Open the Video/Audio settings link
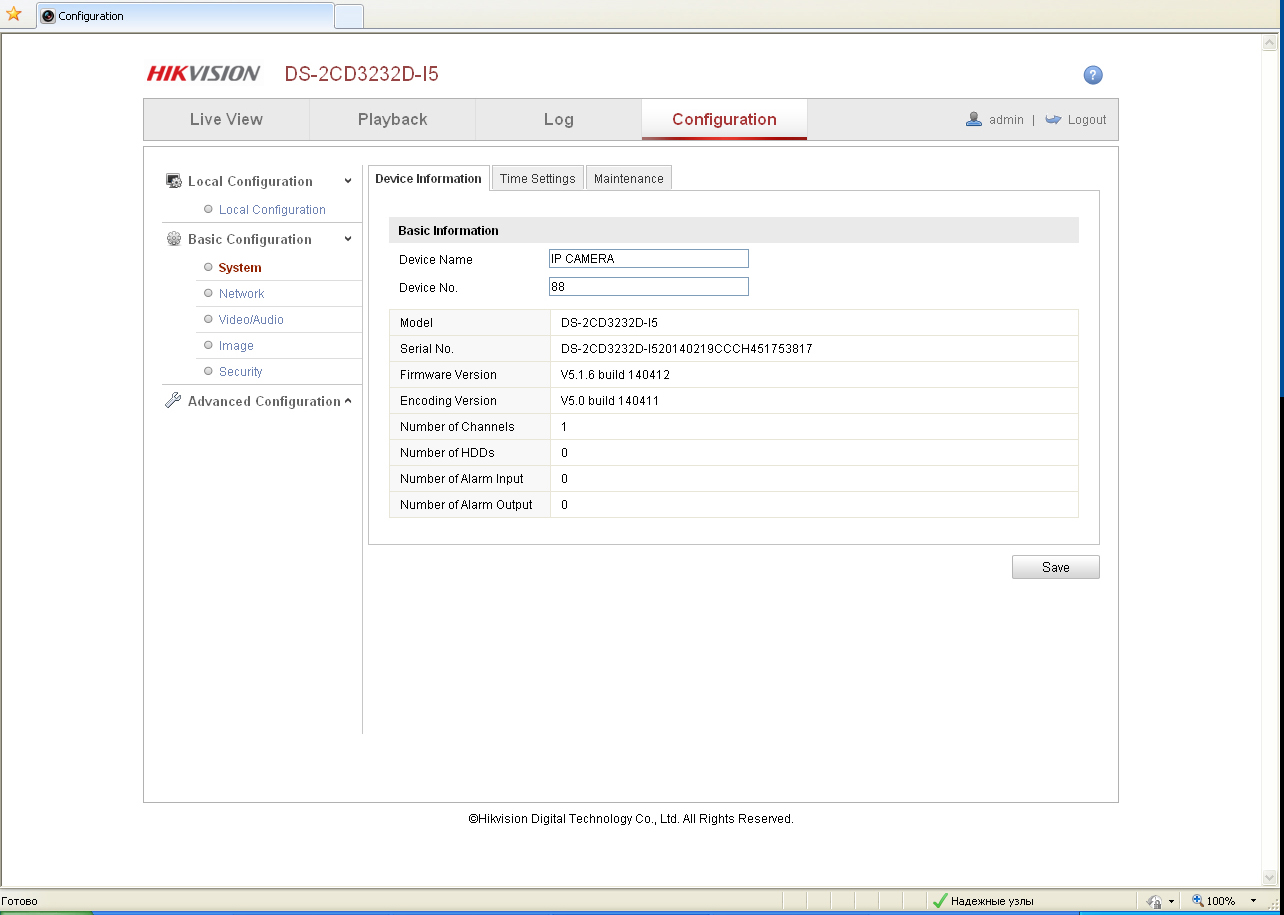Image resolution: width=1284 pixels, height=915 pixels. point(251,320)
